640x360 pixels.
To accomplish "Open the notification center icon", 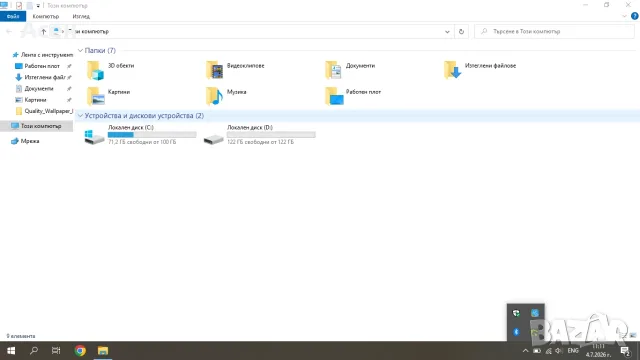I will tap(625, 351).
